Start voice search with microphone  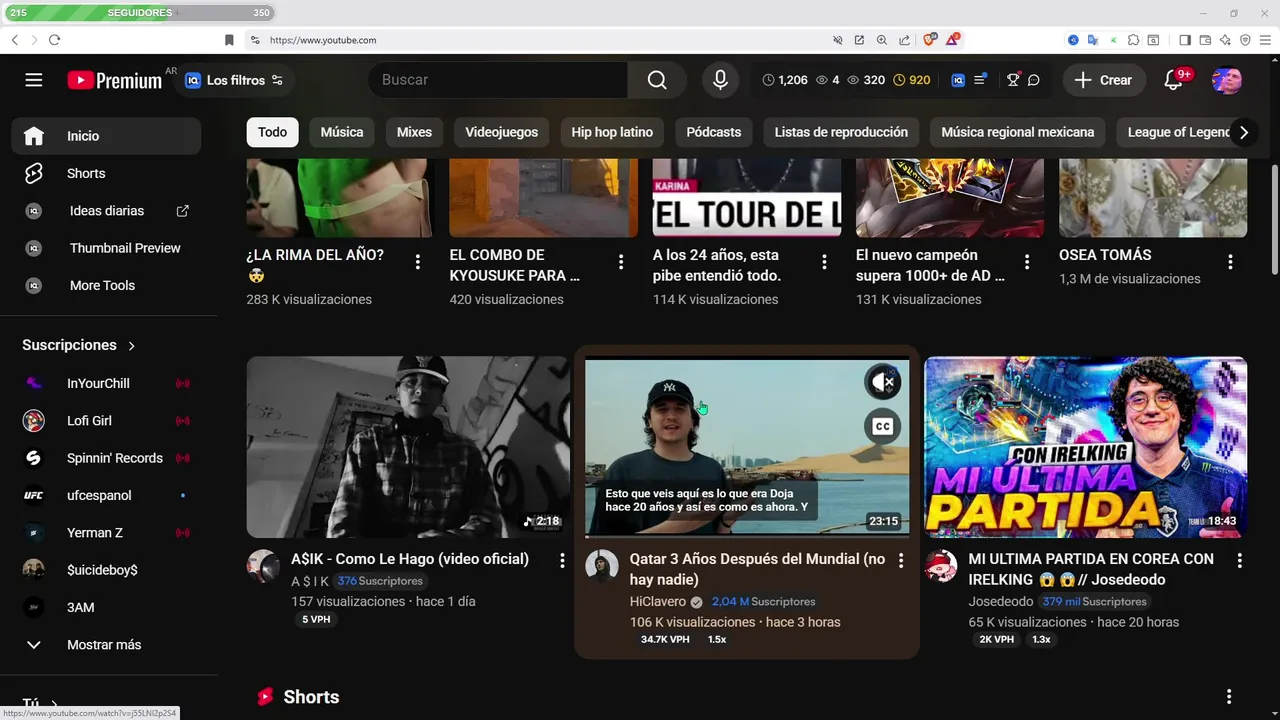click(x=720, y=80)
